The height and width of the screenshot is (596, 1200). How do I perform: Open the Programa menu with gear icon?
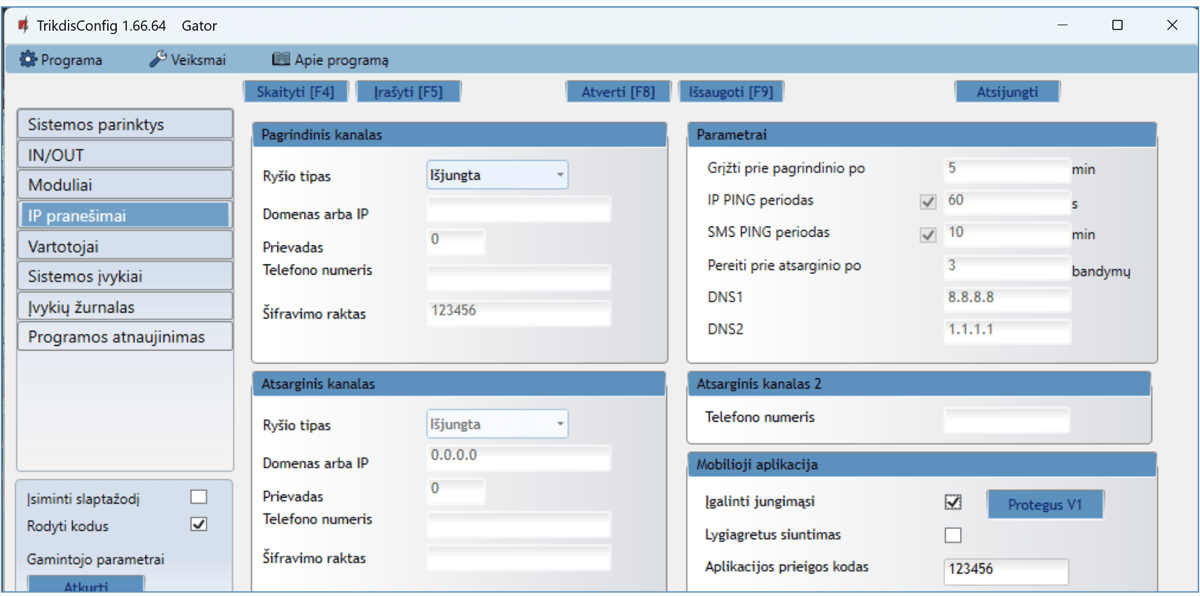point(61,60)
